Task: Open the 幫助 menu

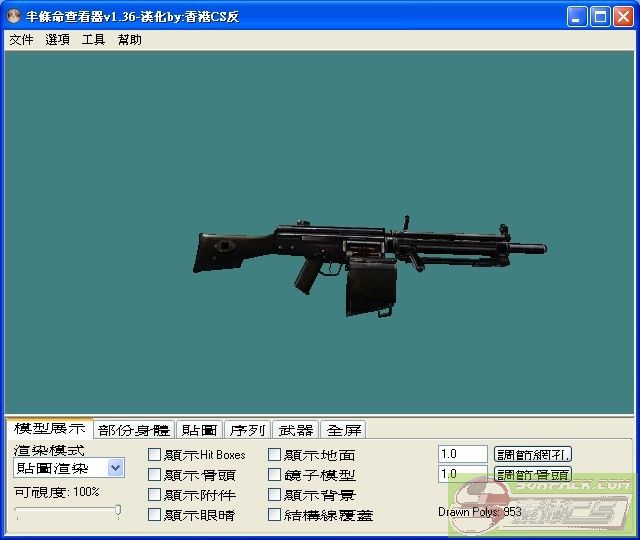Action: click(129, 40)
